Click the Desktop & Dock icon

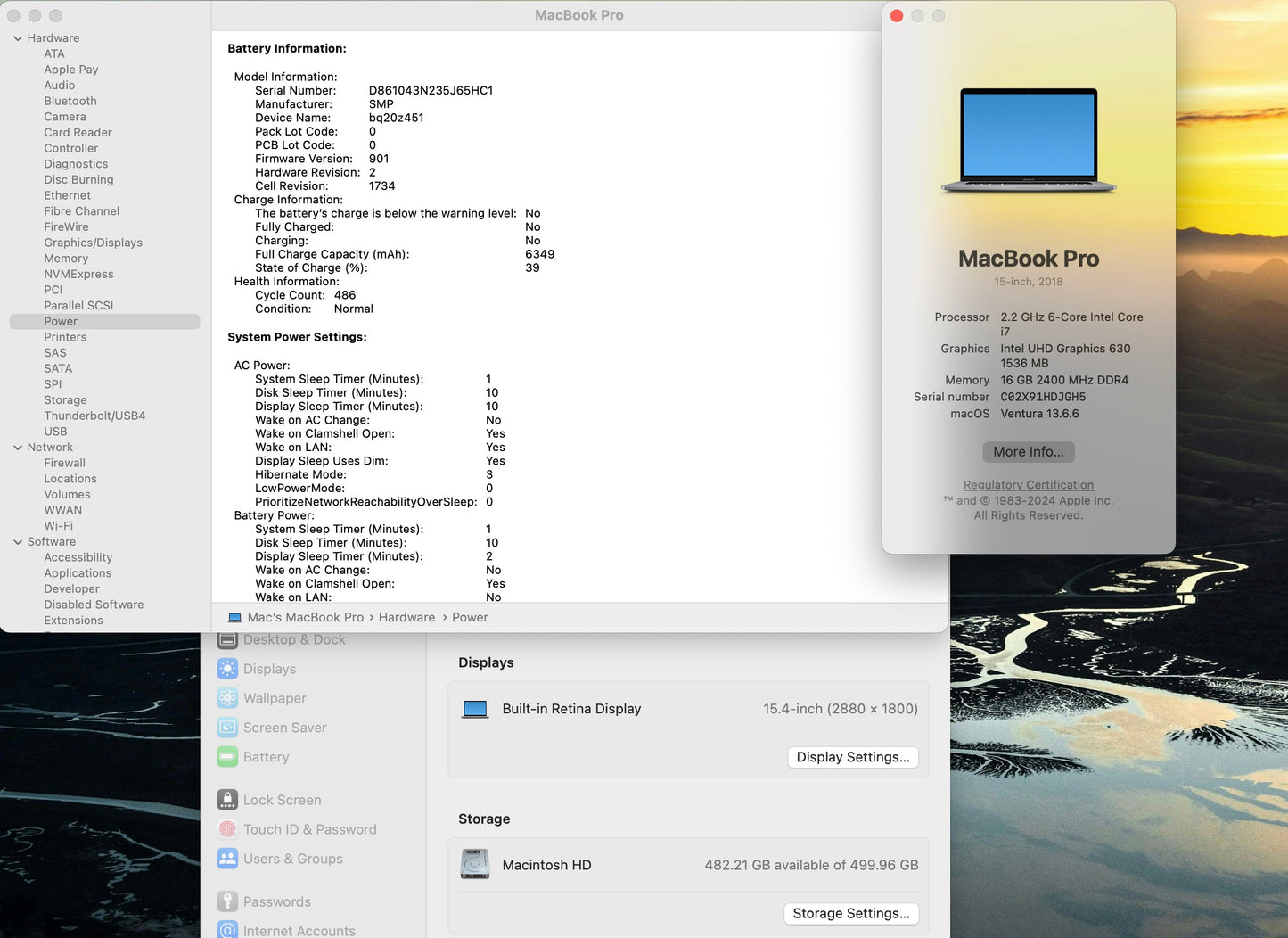[x=227, y=639]
